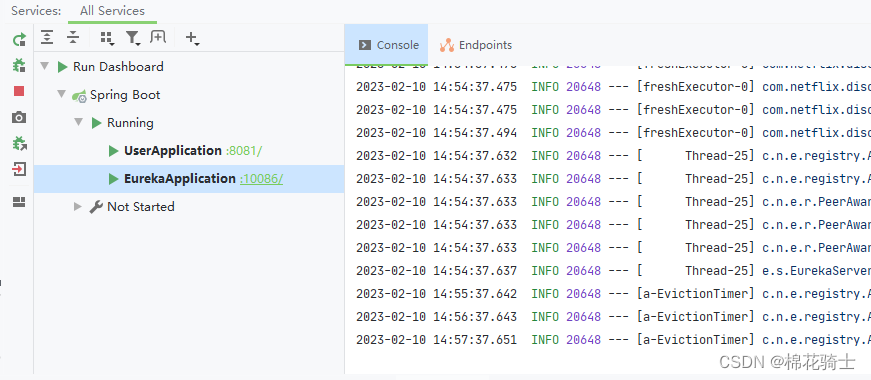Open the Group By dropdown icon

tap(107, 38)
